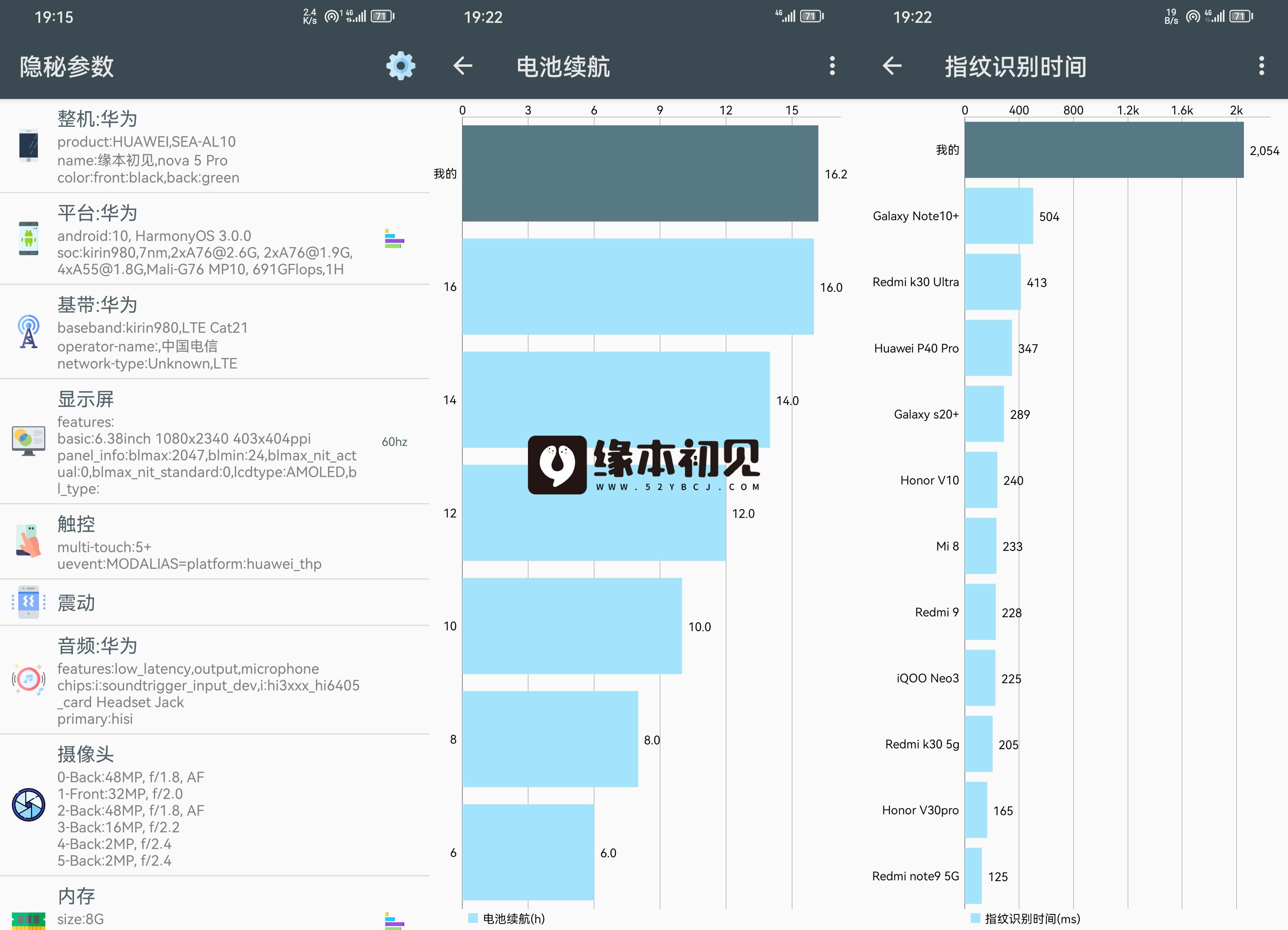Select the Mi 8 bar
The height and width of the screenshot is (930, 1288).
point(980,546)
